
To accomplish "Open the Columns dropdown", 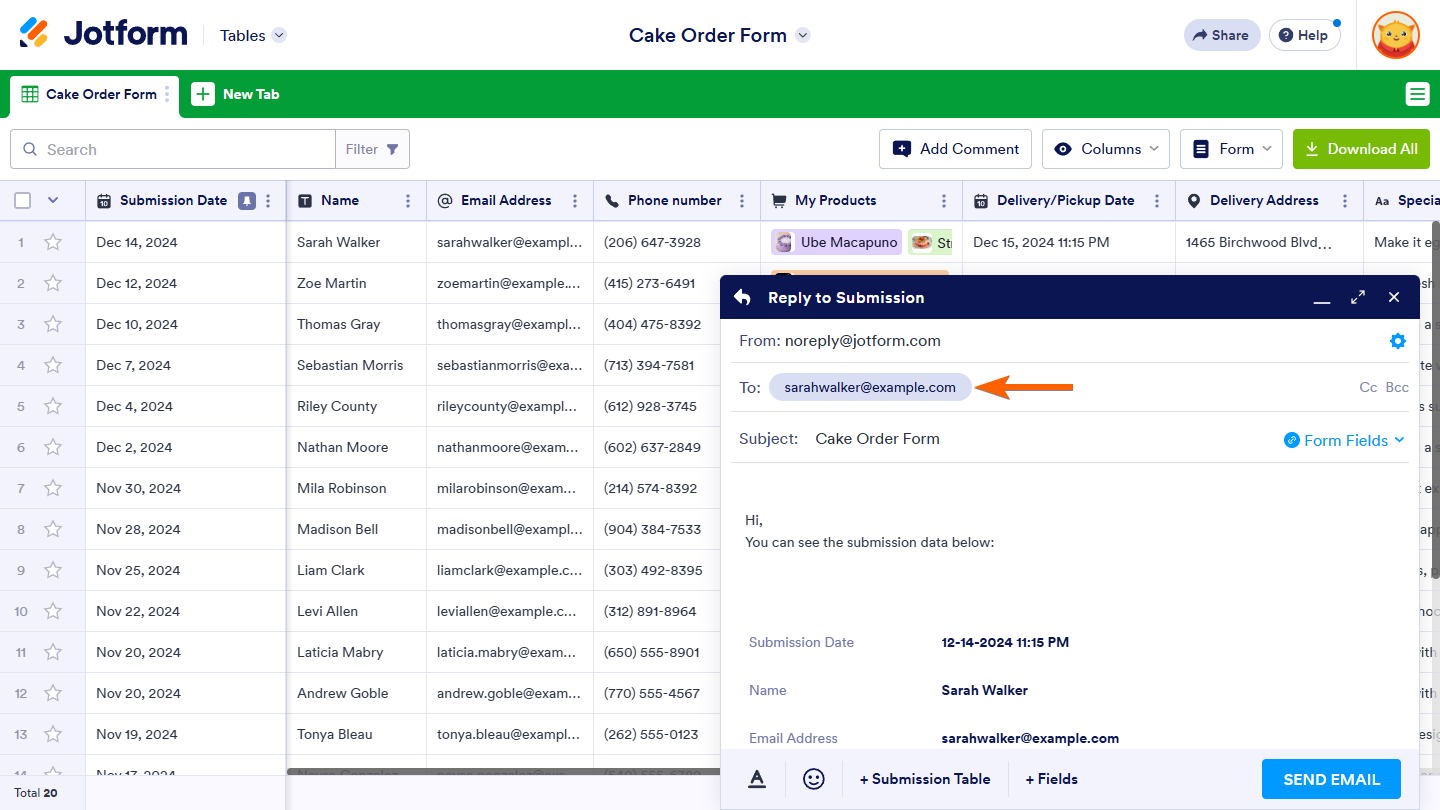I will tap(1106, 149).
